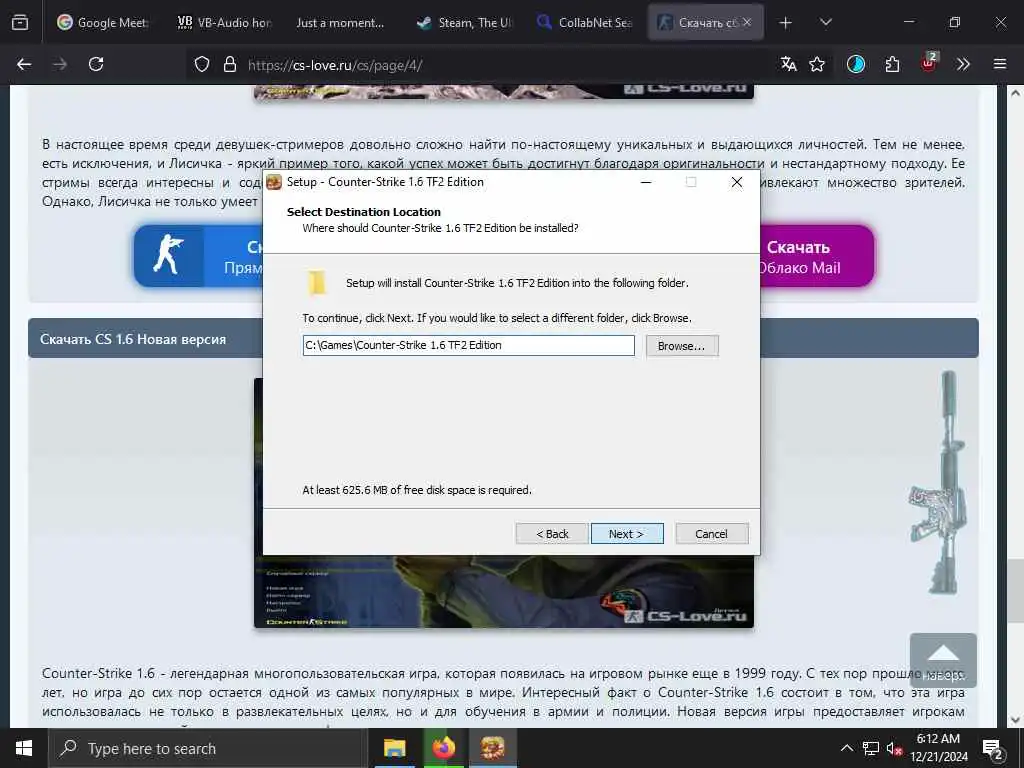Open the blue circular extension icon

(856, 64)
